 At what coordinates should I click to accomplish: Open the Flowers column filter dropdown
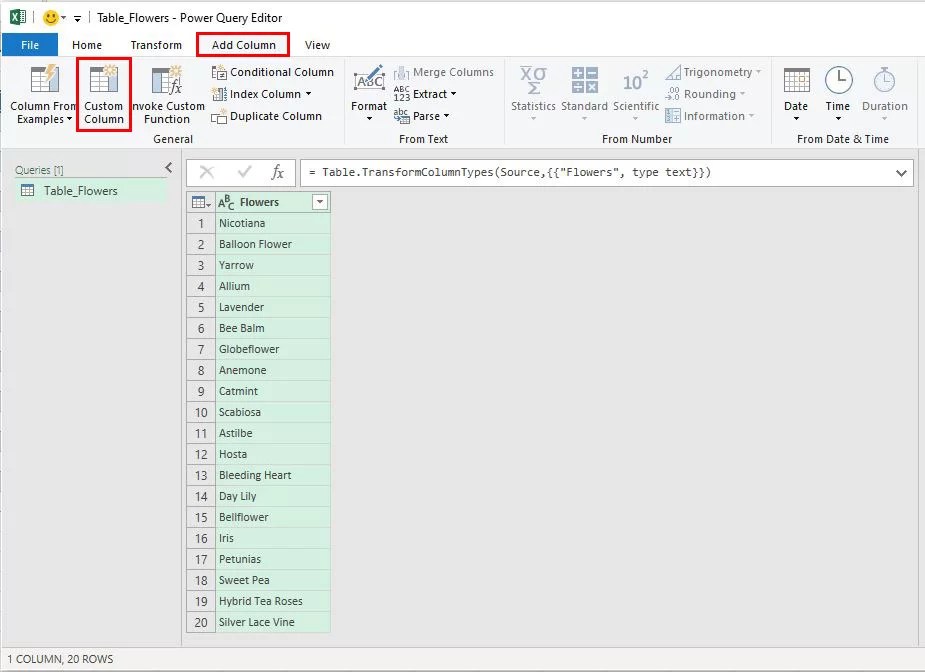320,202
